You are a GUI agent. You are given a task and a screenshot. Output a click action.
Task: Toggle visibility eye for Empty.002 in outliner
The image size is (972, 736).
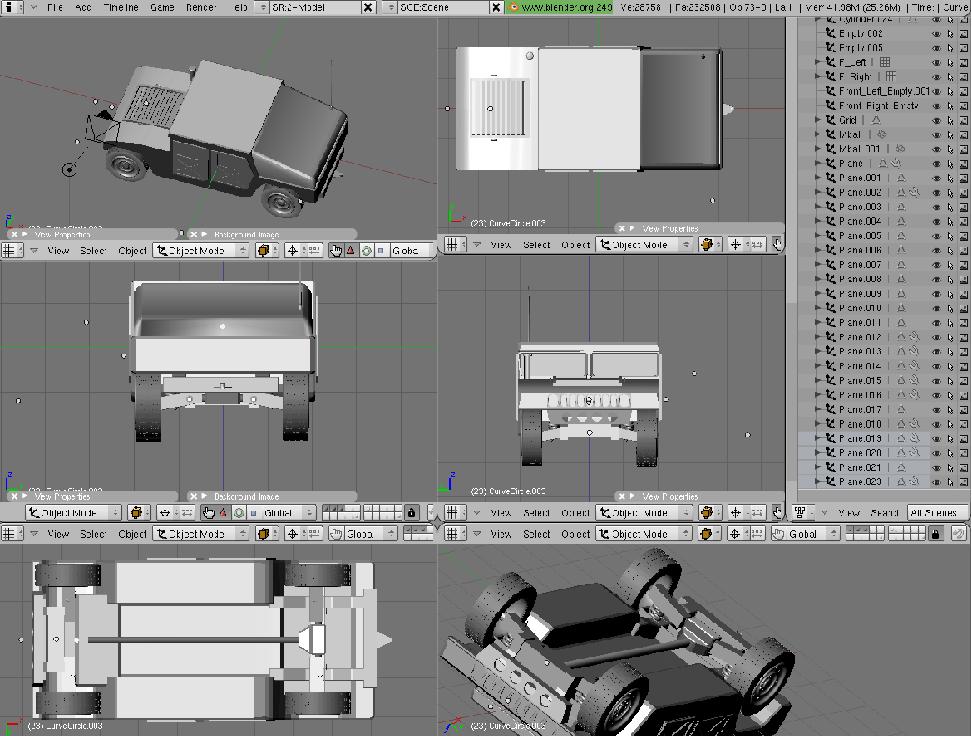pos(936,33)
